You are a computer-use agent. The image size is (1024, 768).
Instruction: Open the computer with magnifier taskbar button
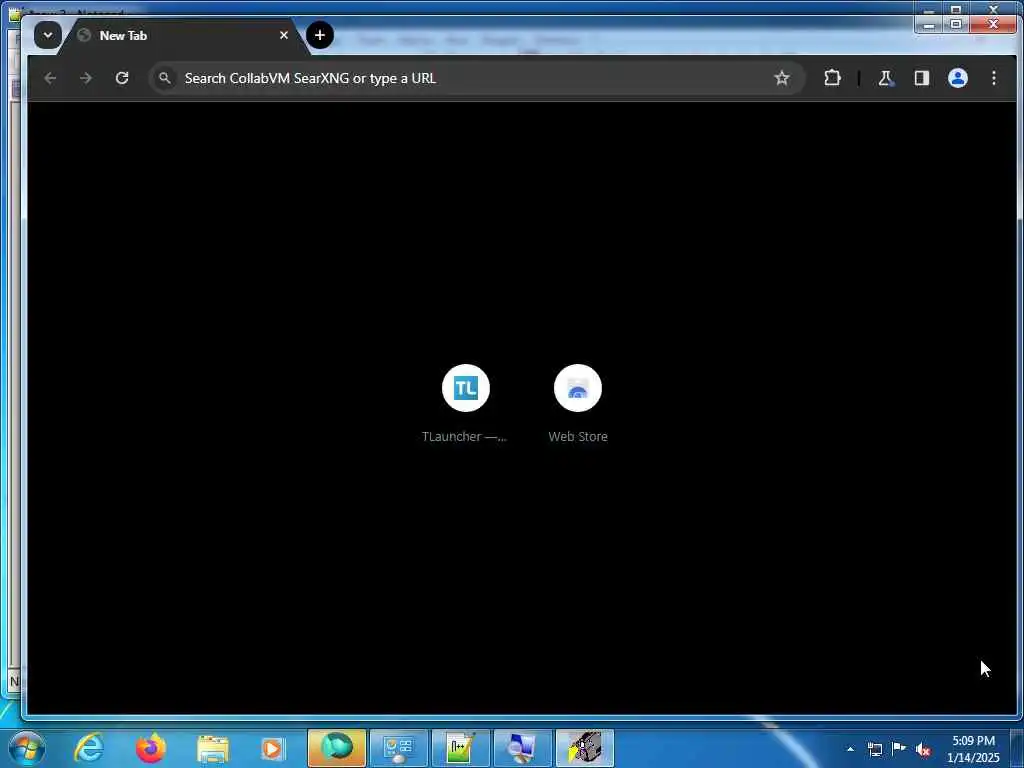coord(522,748)
